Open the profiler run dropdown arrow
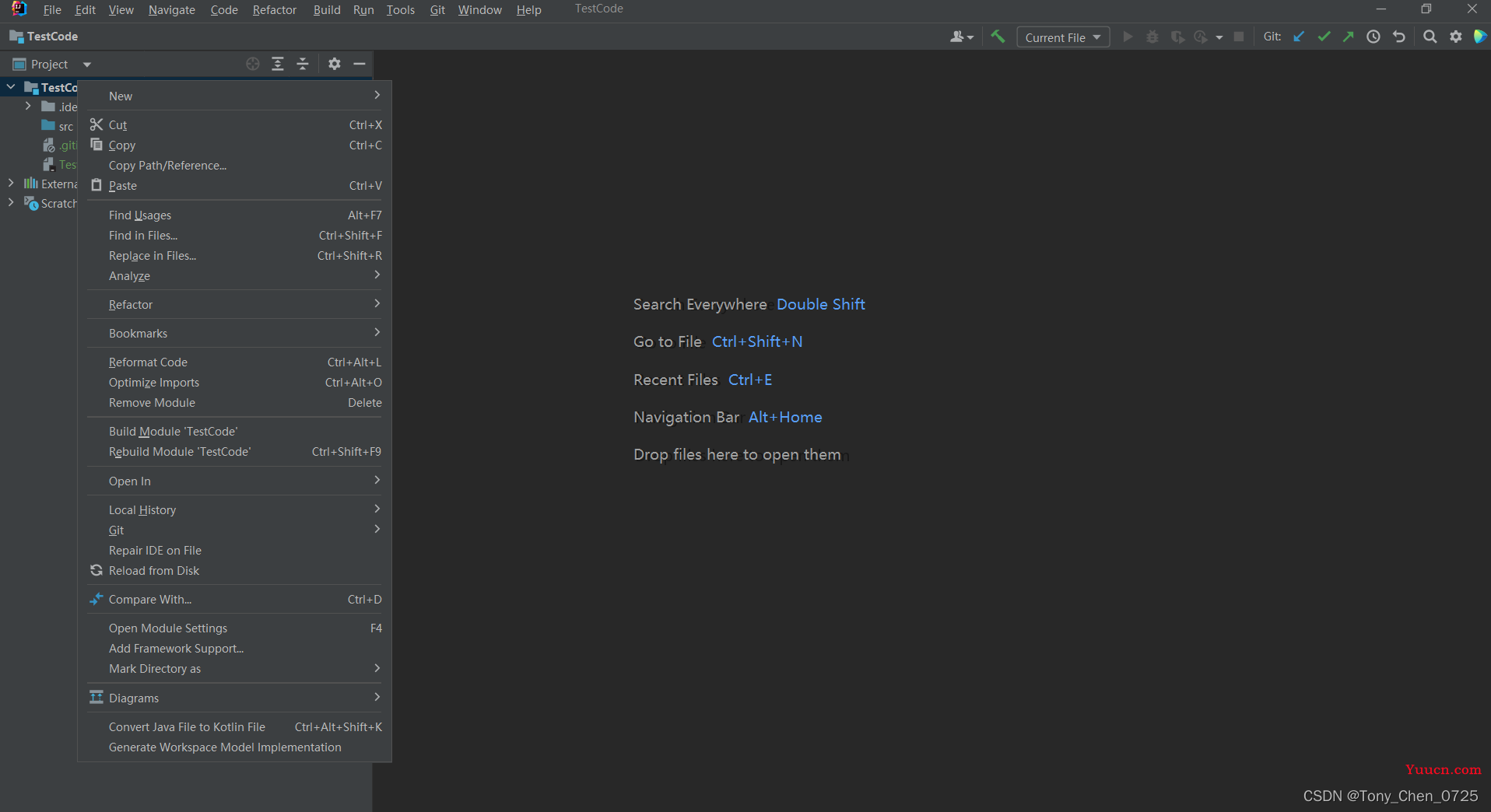The image size is (1491, 812). (1219, 37)
